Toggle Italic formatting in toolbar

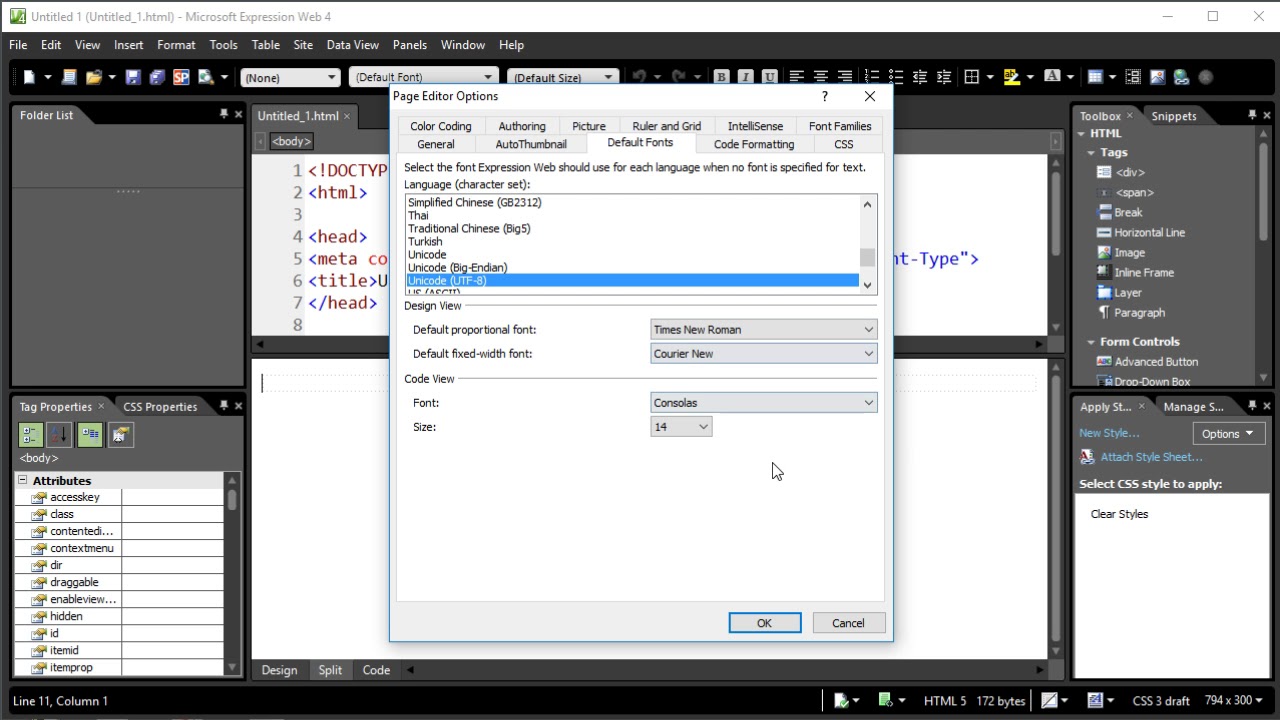click(x=746, y=77)
